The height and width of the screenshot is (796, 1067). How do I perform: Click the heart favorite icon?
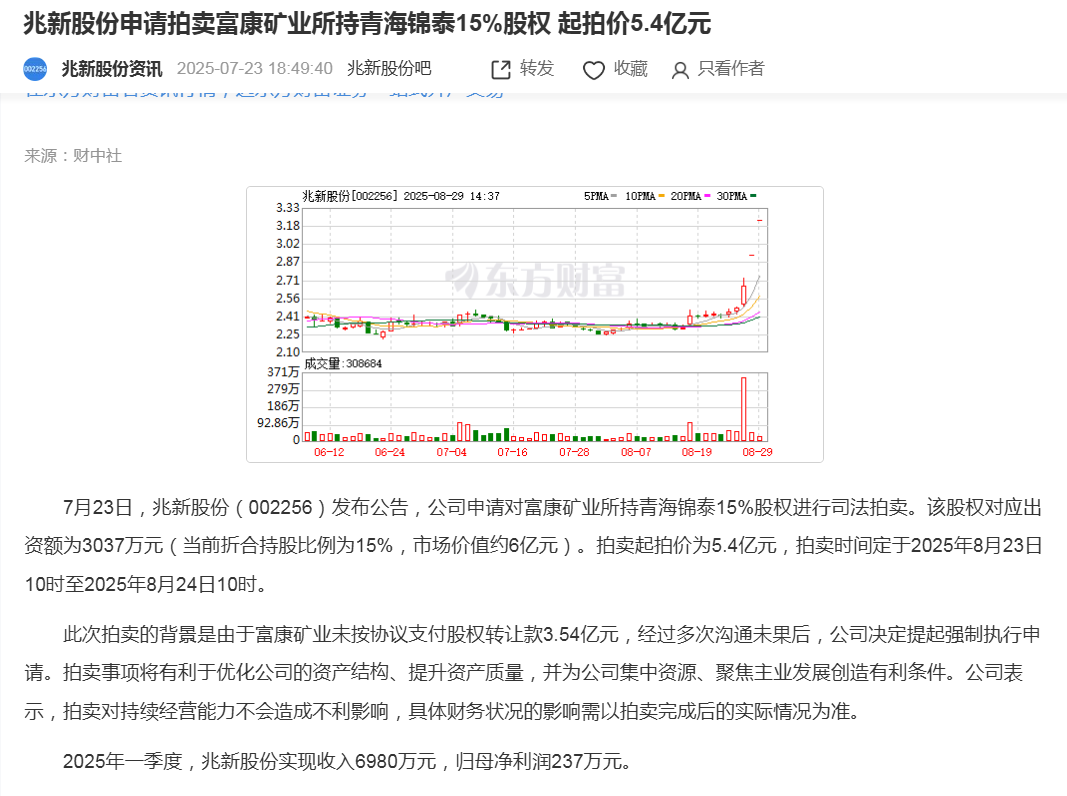(593, 70)
